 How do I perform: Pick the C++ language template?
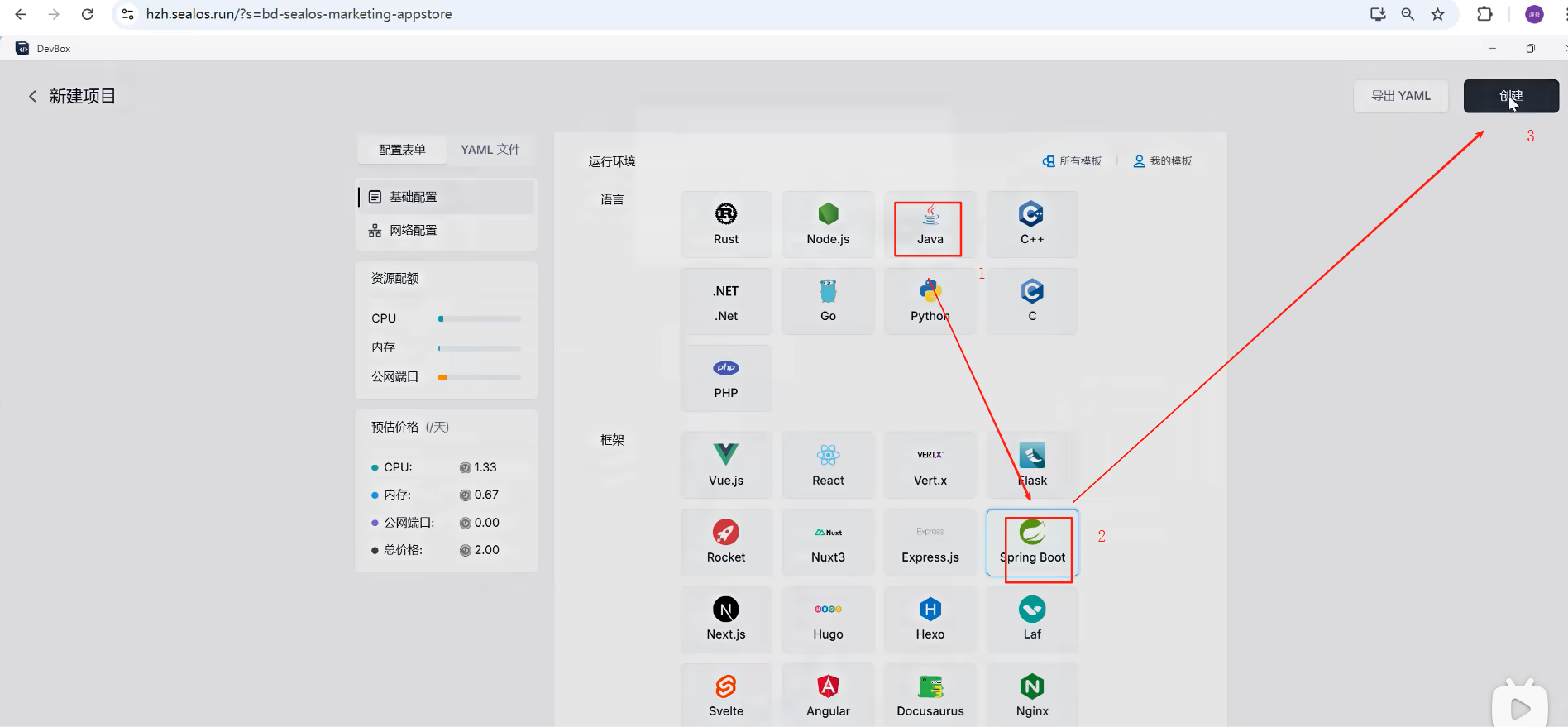coord(1032,224)
